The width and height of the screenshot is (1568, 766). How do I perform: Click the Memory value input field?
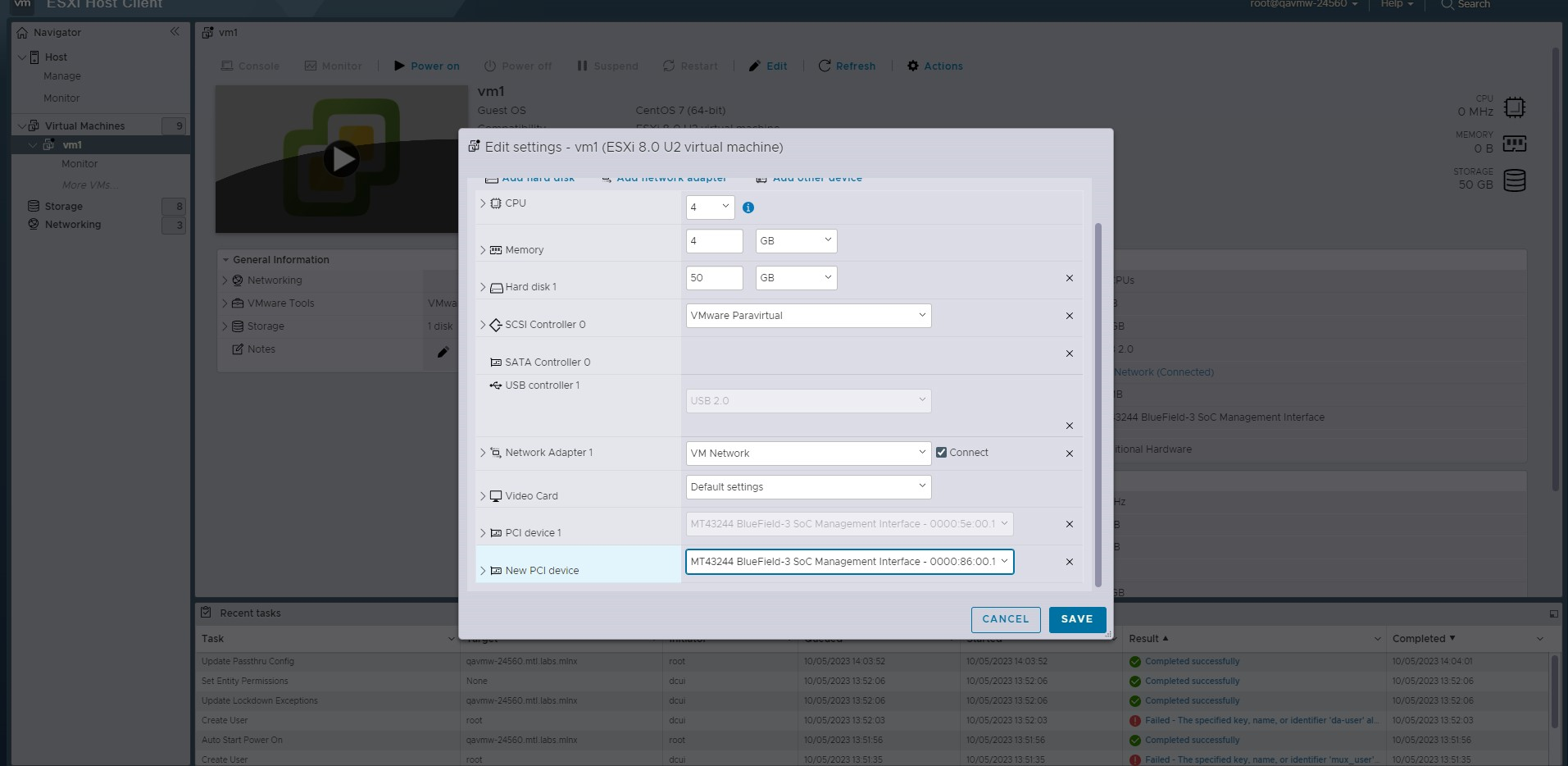click(x=714, y=241)
